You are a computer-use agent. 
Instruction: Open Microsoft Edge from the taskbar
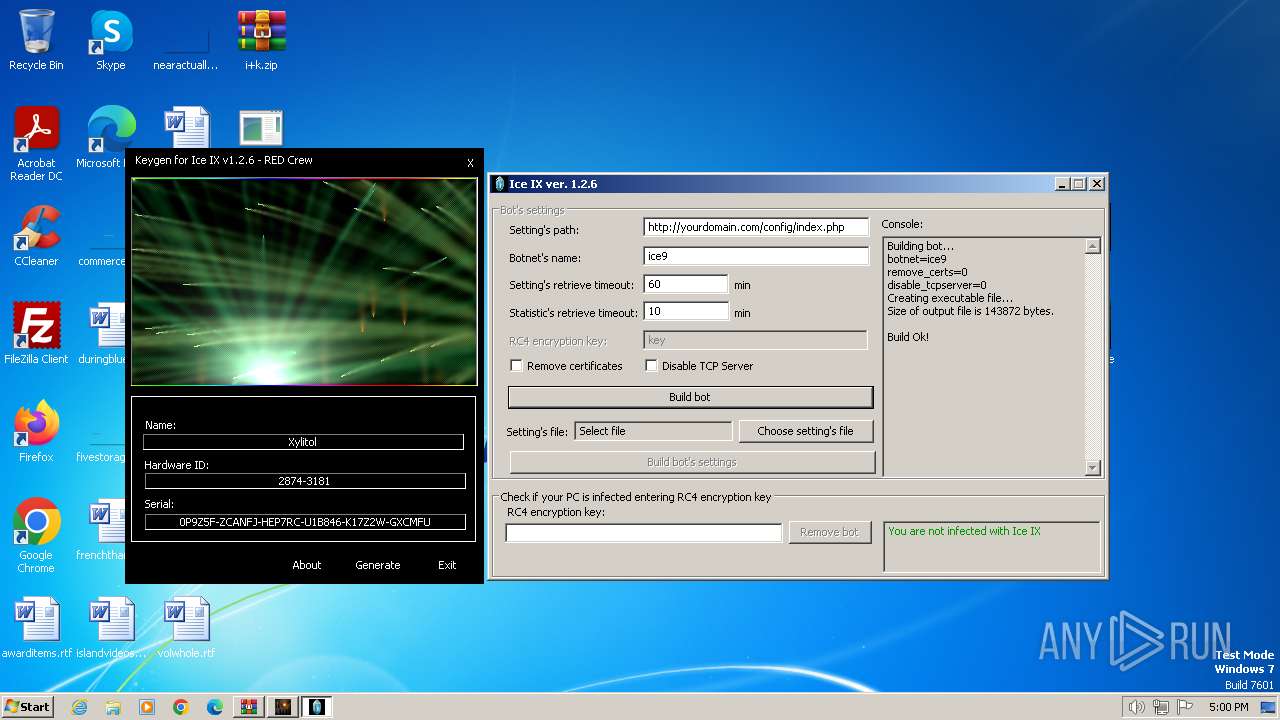point(215,707)
